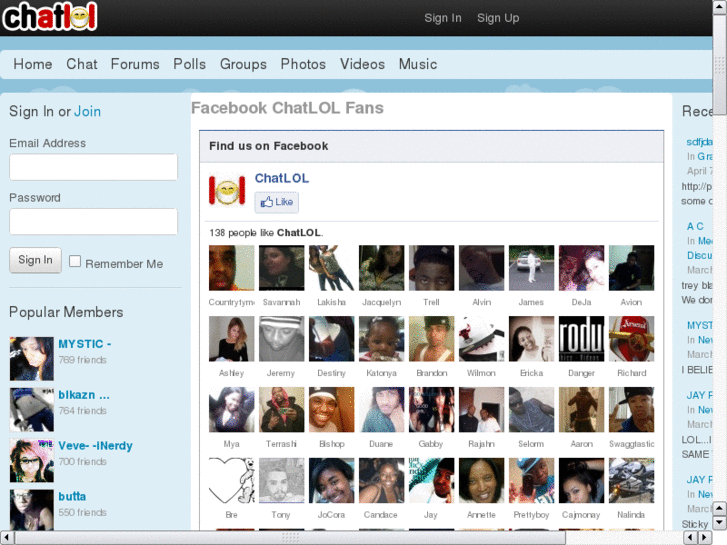The width and height of the screenshot is (727, 545).
Task: Click blkazn member avatar thumbnail
Action: (x=32, y=410)
